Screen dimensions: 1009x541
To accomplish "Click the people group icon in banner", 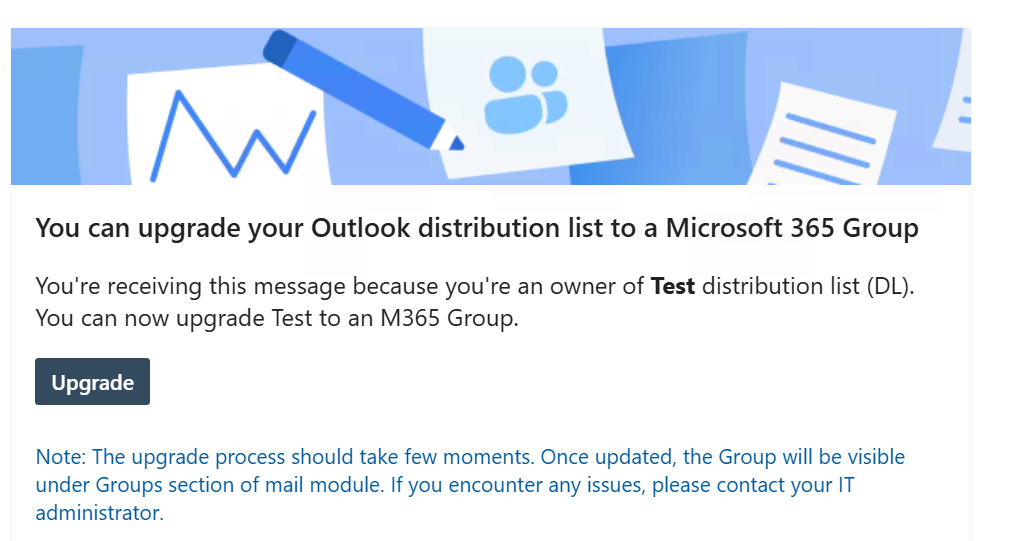I will (x=526, y=95).
